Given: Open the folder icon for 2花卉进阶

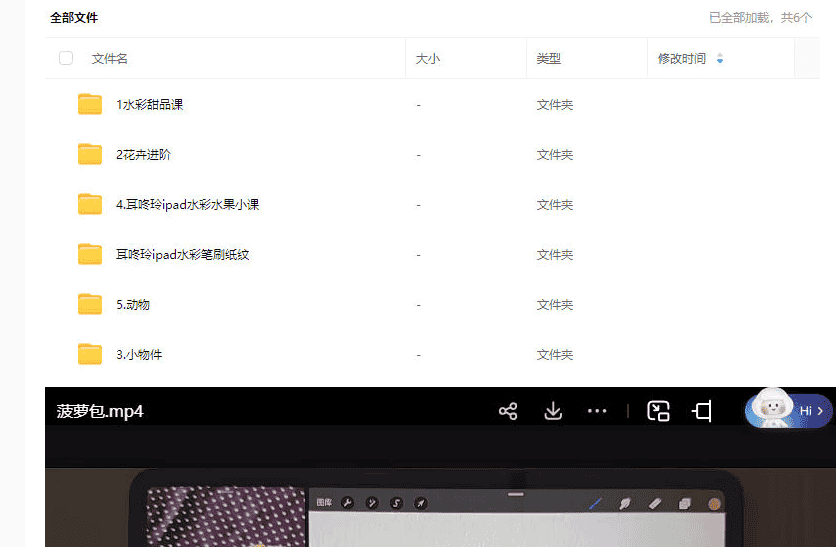Looking at the screenshot, I should pos(90,154).
